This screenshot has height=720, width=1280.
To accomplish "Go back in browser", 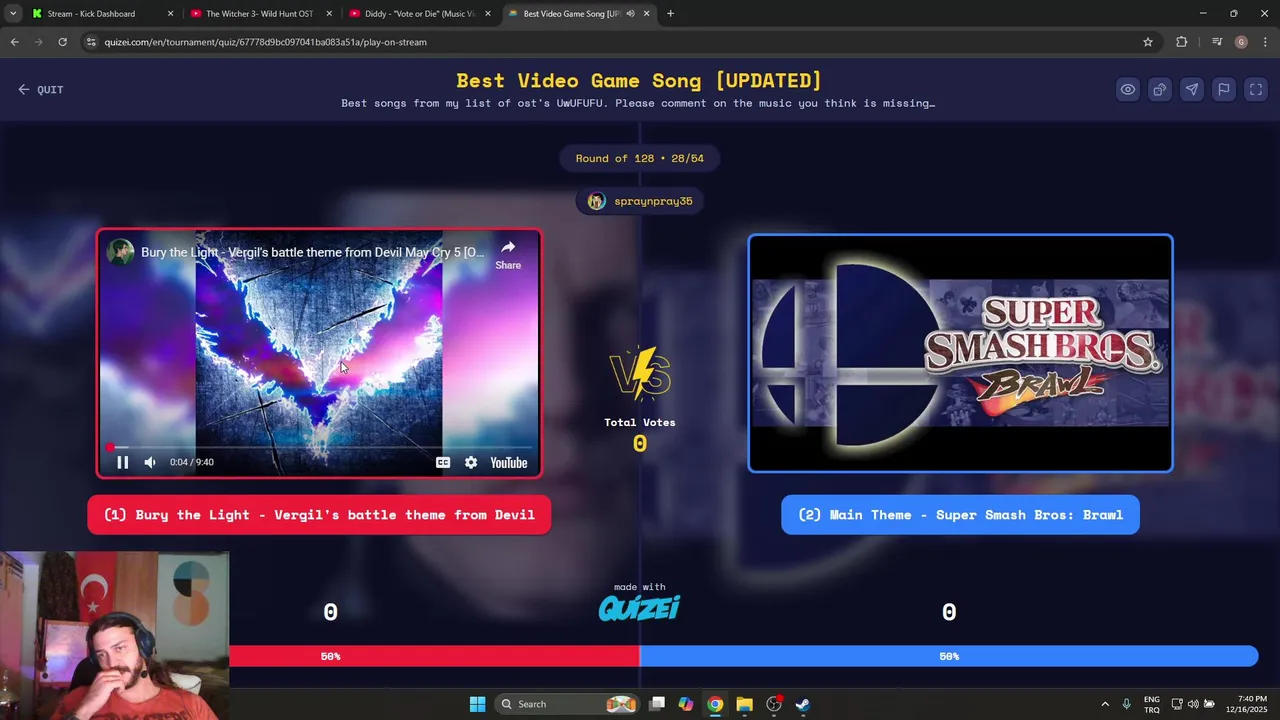I will point(14,42).
